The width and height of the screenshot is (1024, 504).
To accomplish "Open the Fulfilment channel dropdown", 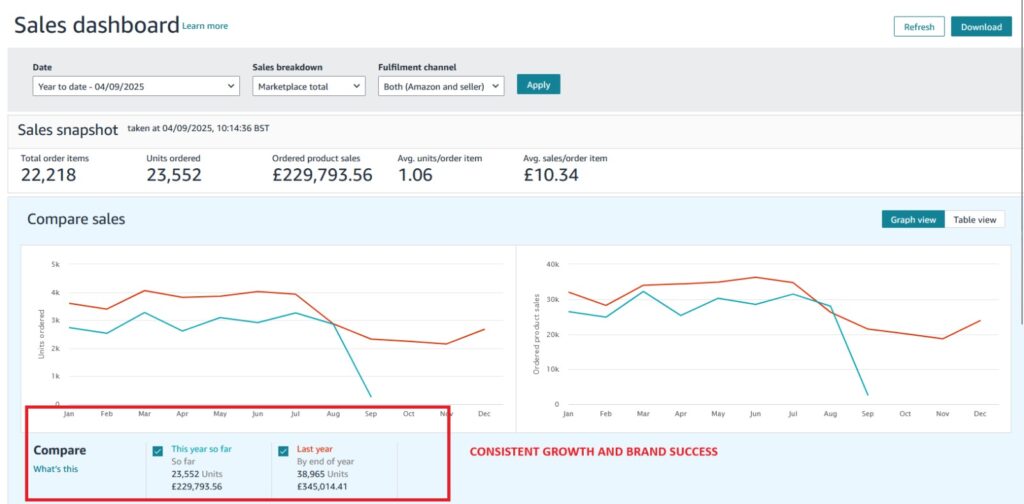I will point(441,86).
